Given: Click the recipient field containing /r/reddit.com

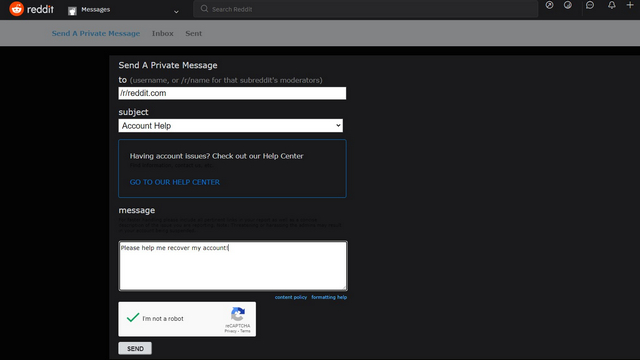Looking at the screenshot, I should pyautogui.click(x=232, y=93).
